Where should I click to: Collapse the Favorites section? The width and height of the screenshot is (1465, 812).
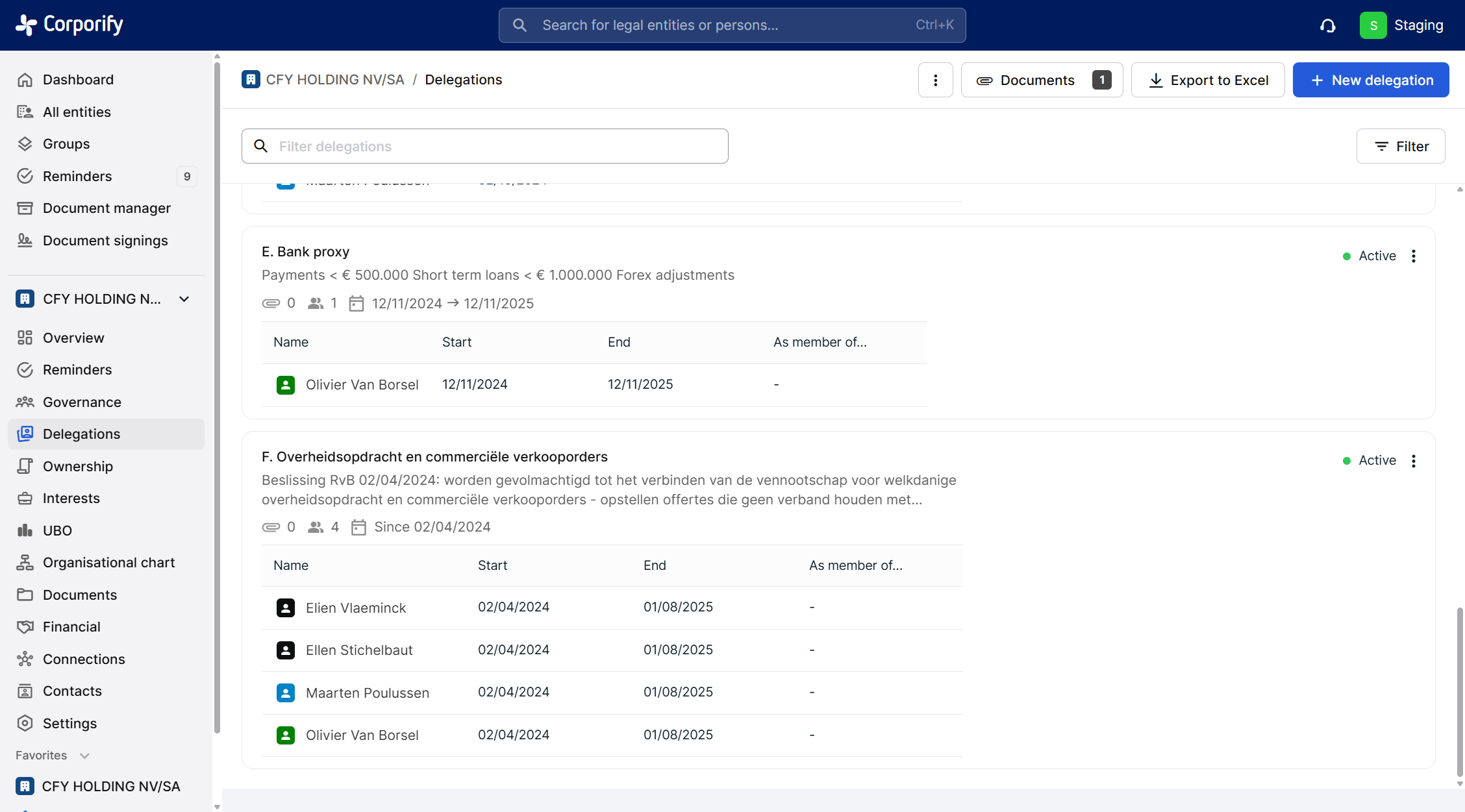pyautogui.click(x=84, y=756)
